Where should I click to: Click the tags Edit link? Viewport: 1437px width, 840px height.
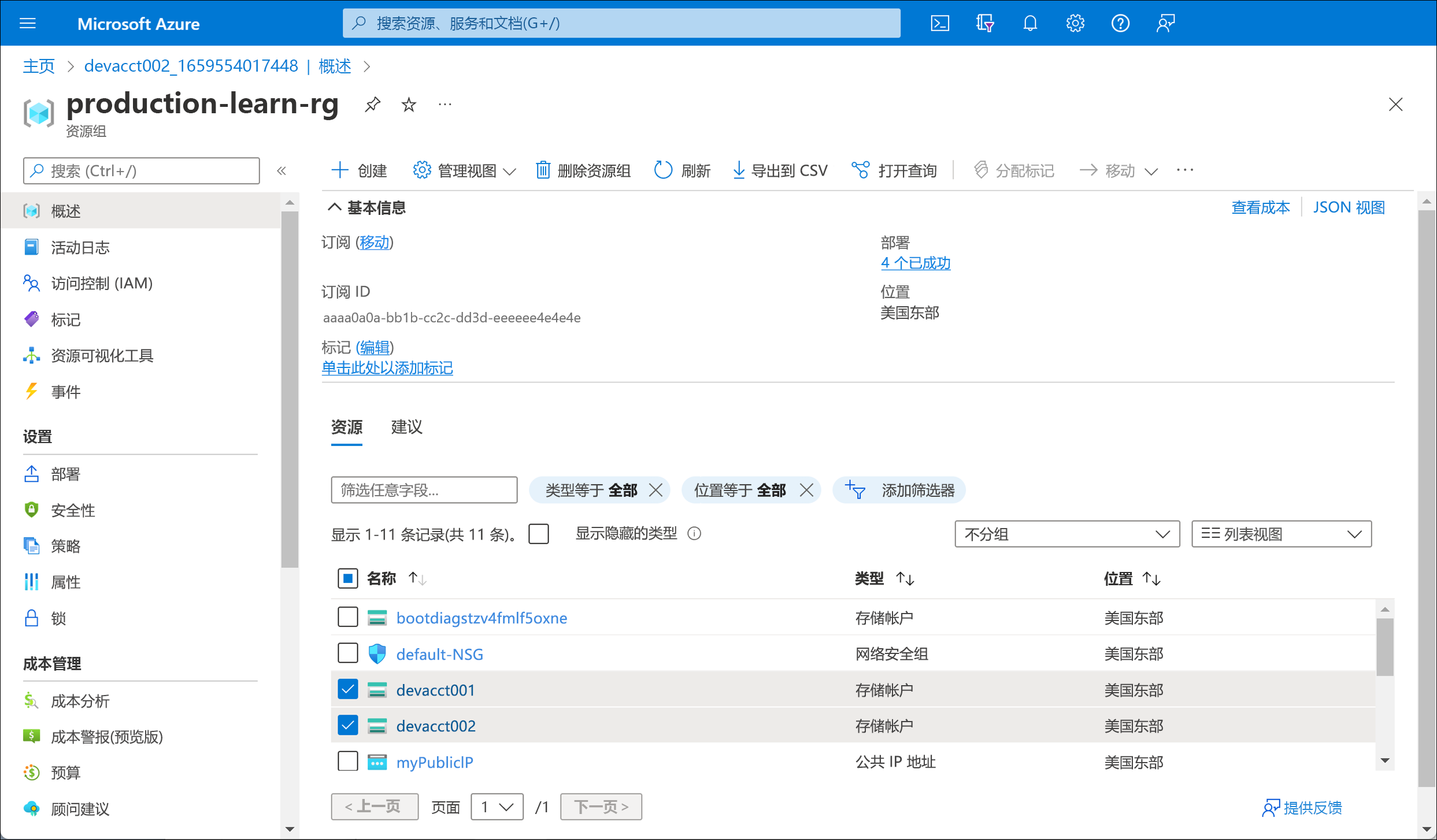tap(375, 347)
